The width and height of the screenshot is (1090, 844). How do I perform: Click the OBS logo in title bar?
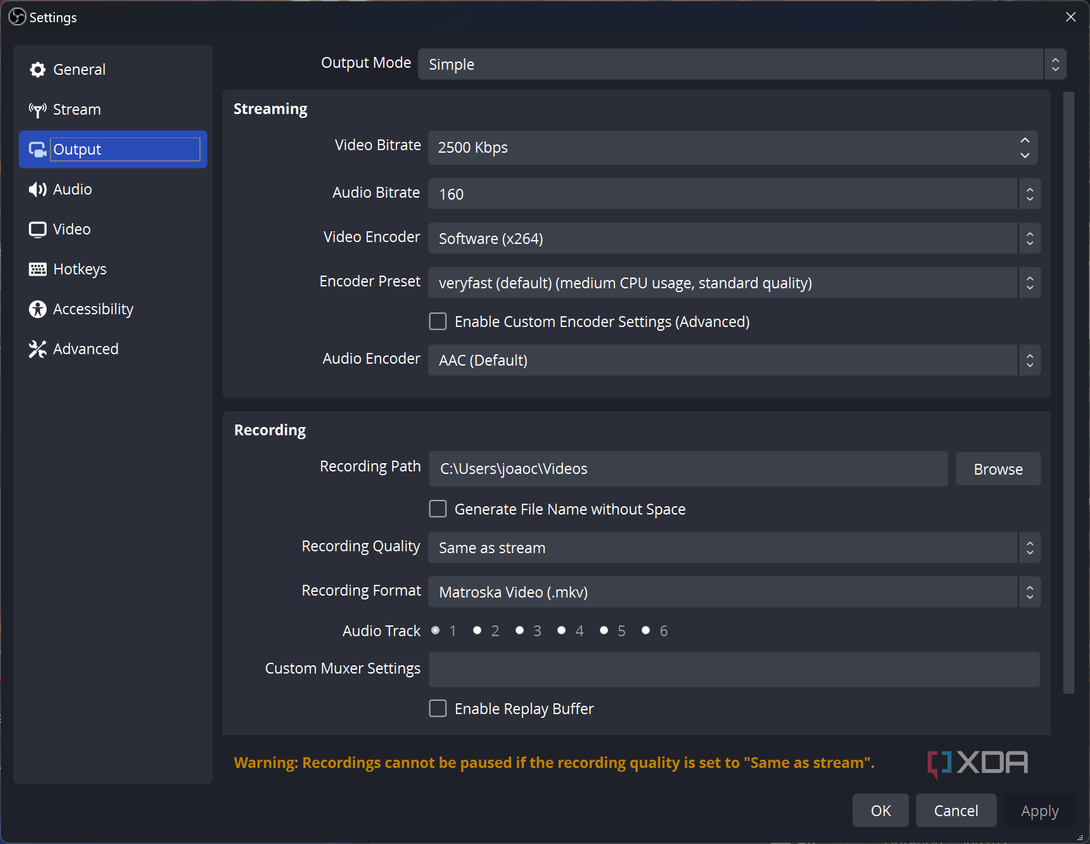point(17,17)
